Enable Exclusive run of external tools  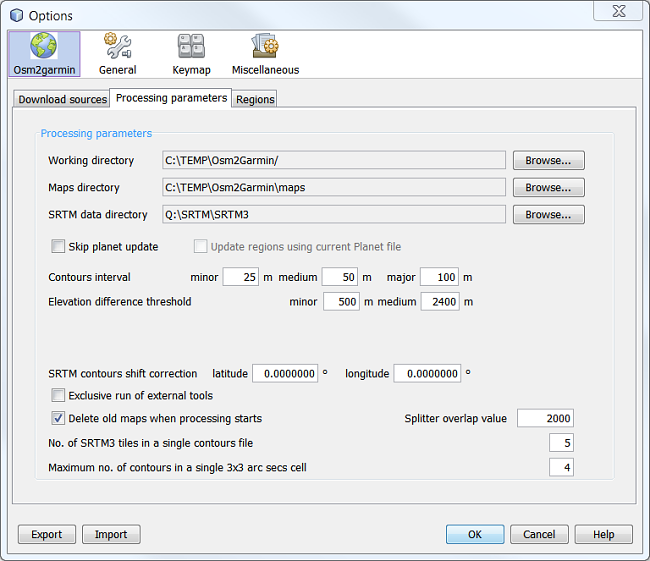click(58, 395)
